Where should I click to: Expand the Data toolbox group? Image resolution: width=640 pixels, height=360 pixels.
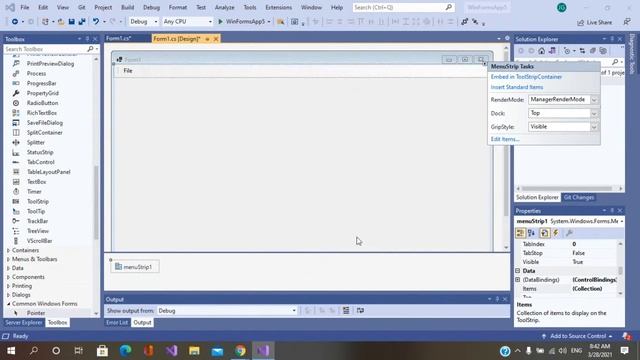point(9,268)
